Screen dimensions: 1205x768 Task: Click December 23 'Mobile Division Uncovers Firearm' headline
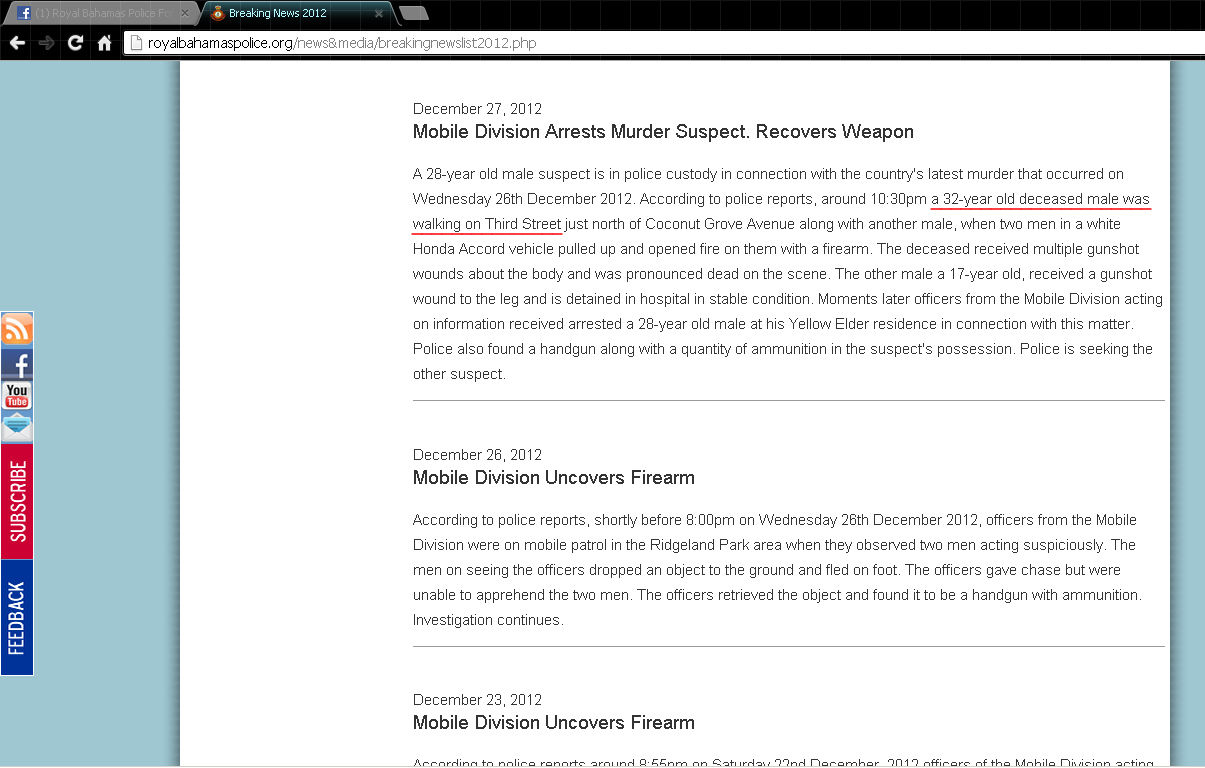coord(553,723)
